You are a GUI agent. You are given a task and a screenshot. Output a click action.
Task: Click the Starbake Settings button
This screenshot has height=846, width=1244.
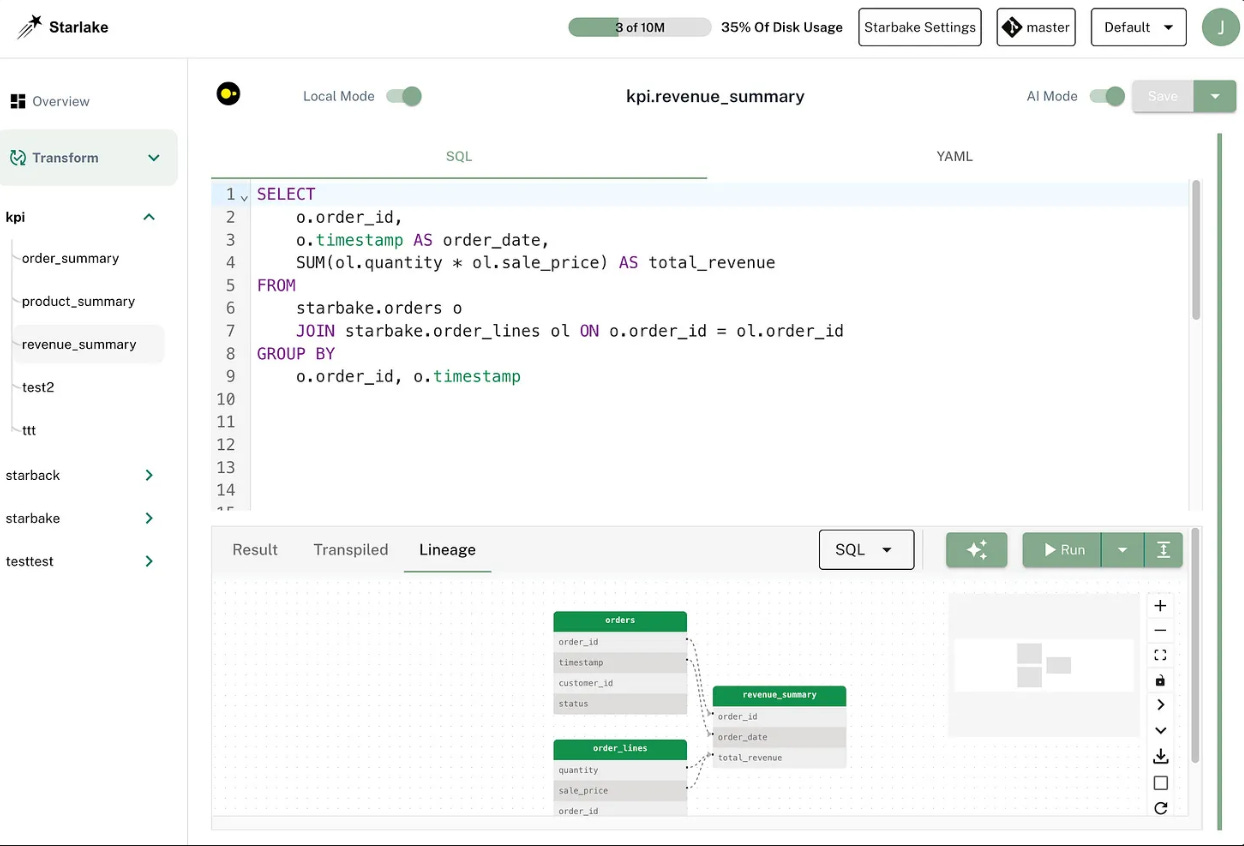(x=920, y=27)
